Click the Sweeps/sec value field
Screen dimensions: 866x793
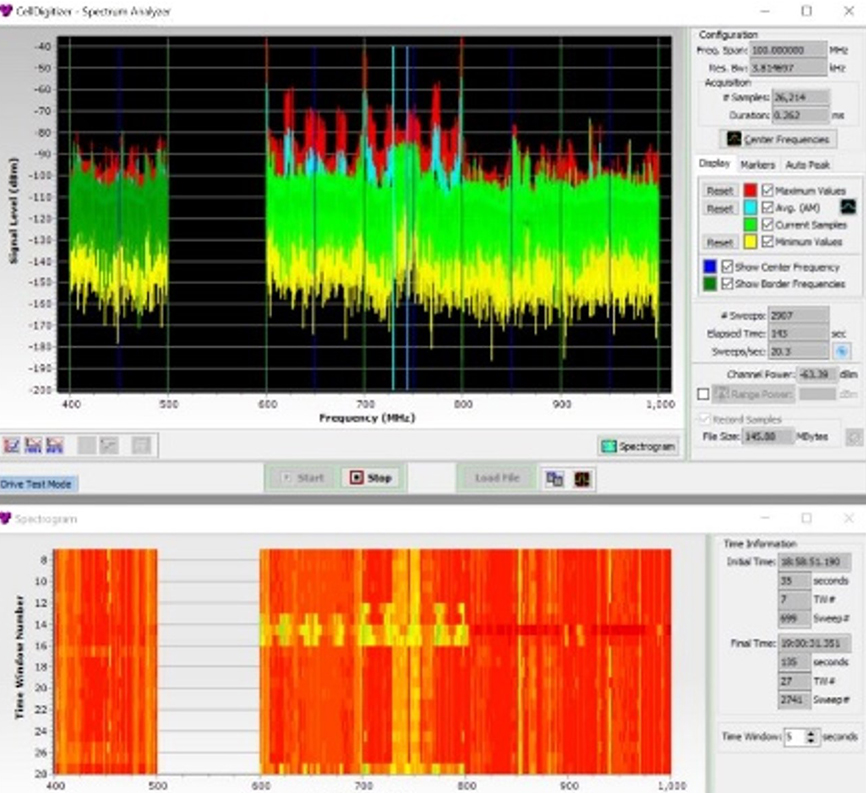click(x=798, y=351)
